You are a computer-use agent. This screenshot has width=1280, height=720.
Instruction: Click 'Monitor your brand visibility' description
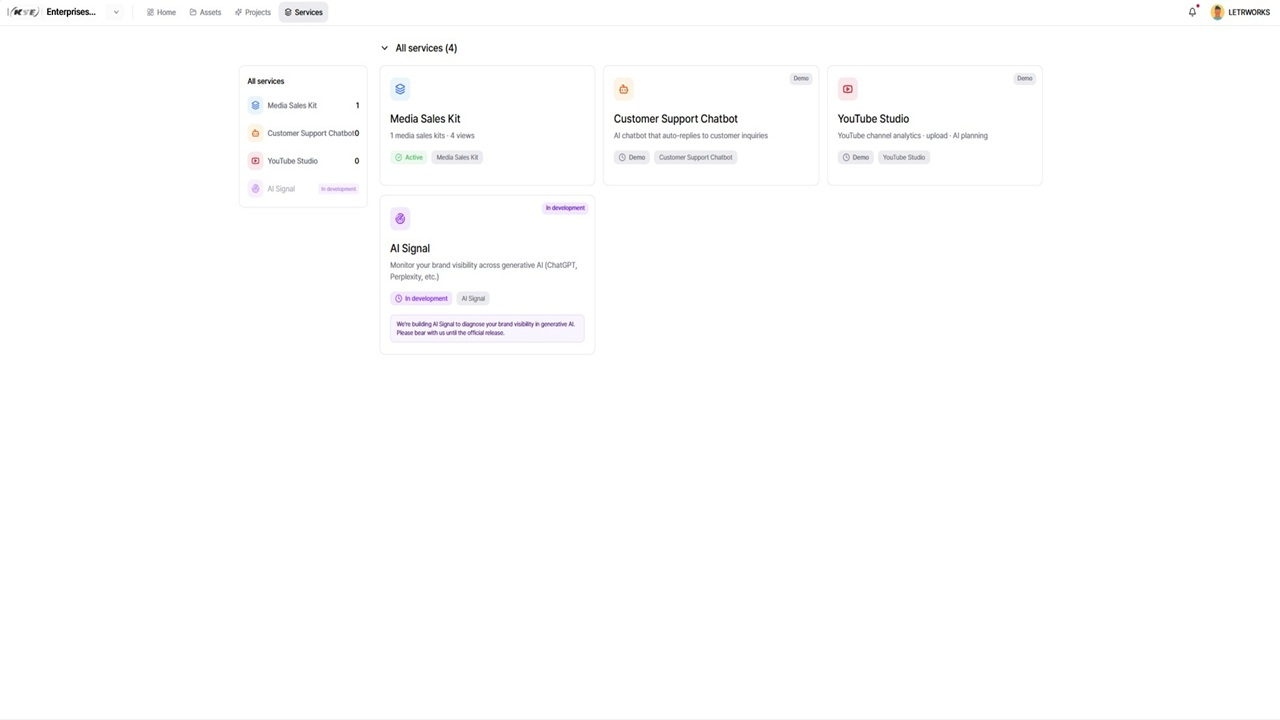[x=483, y=271]
